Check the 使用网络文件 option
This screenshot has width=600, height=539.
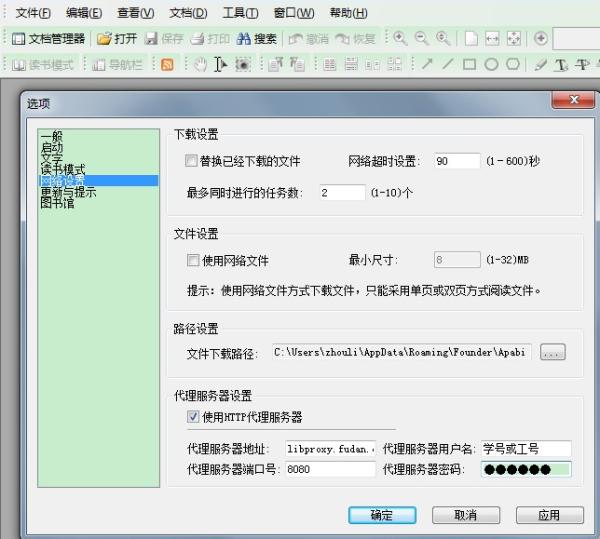192,261
